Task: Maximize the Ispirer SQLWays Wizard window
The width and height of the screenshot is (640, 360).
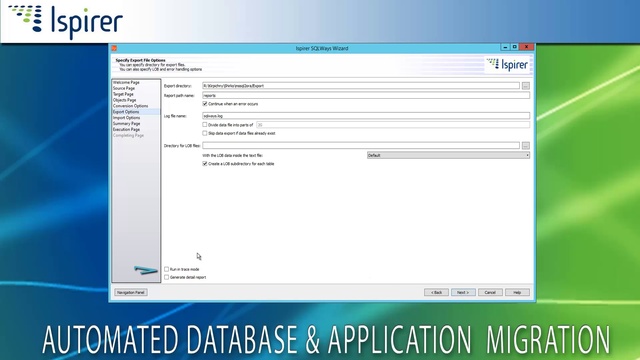Action: tap(515, 47)
